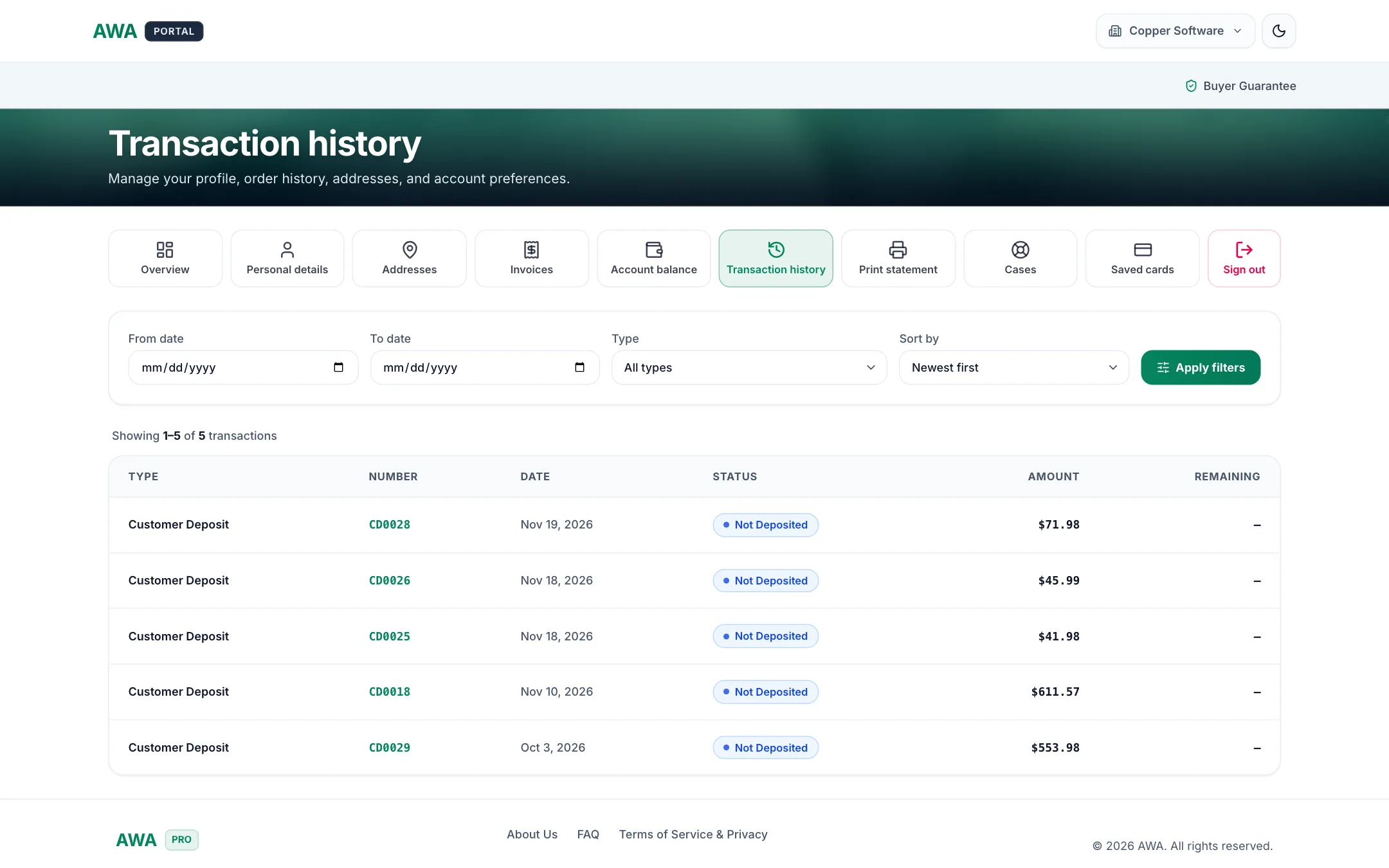Click the AMOUNT column header
This screenshot has height=868, width=1389.
pyautogui.click(x=1053, y=476)
